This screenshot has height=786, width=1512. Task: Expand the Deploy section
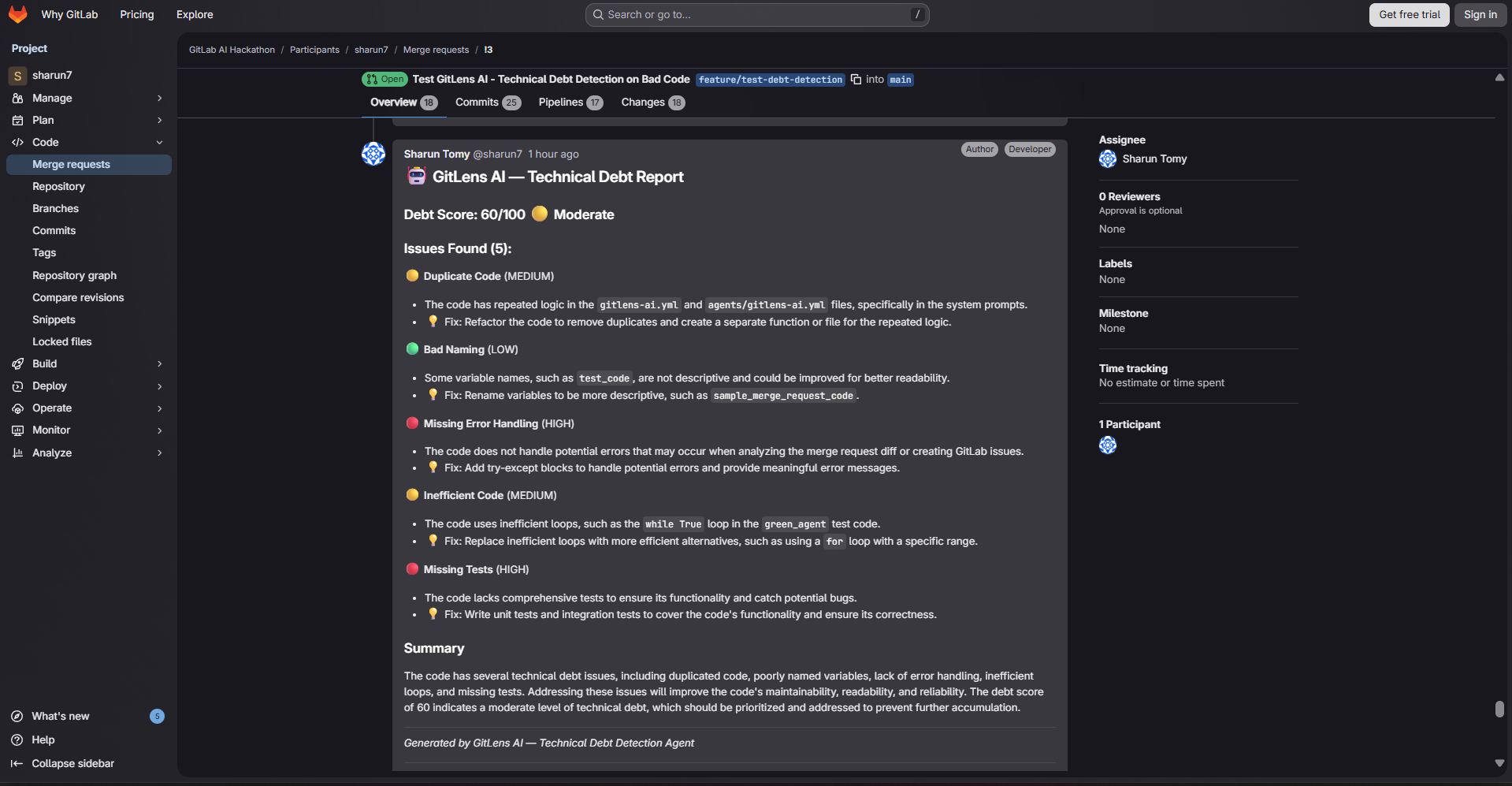tap(160, 386)
